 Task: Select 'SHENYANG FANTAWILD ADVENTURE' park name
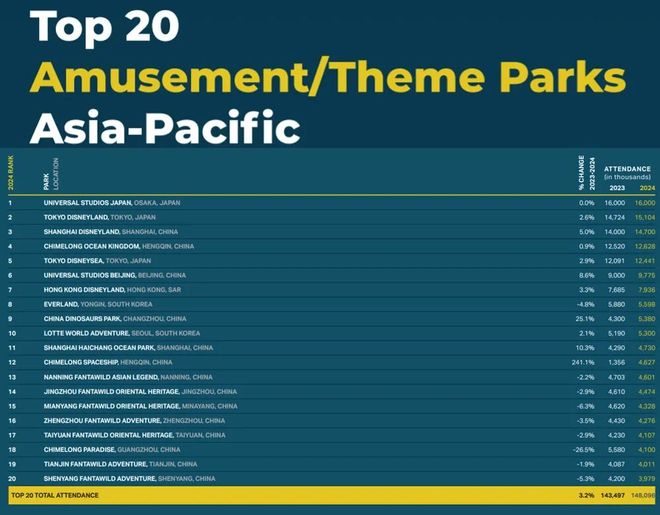click(x=100, y=479)
